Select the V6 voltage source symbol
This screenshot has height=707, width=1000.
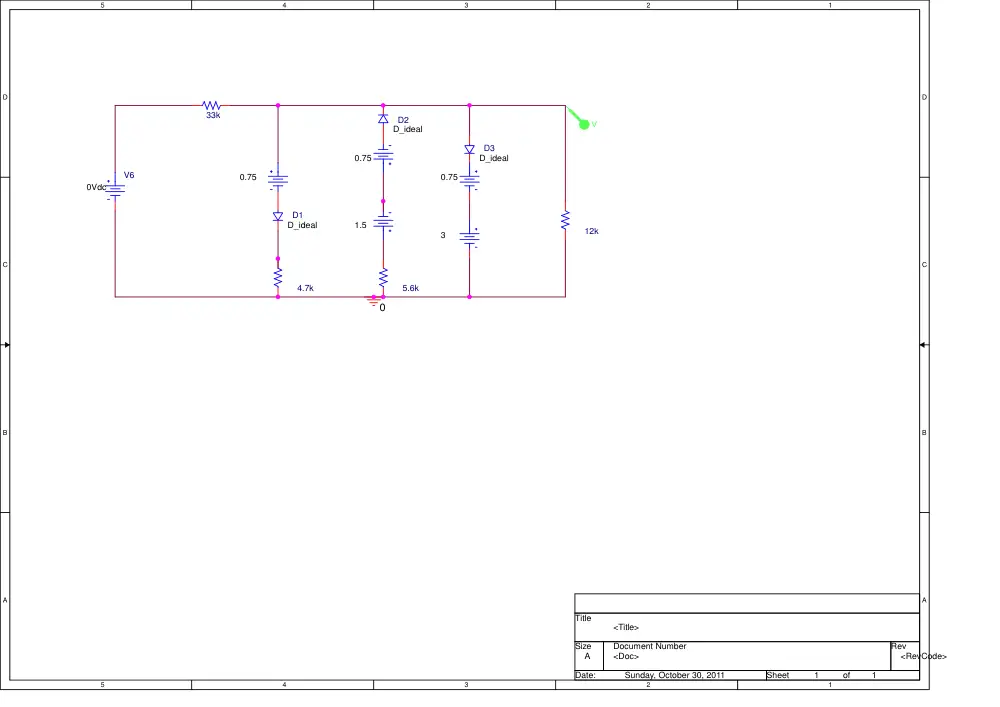115,189
